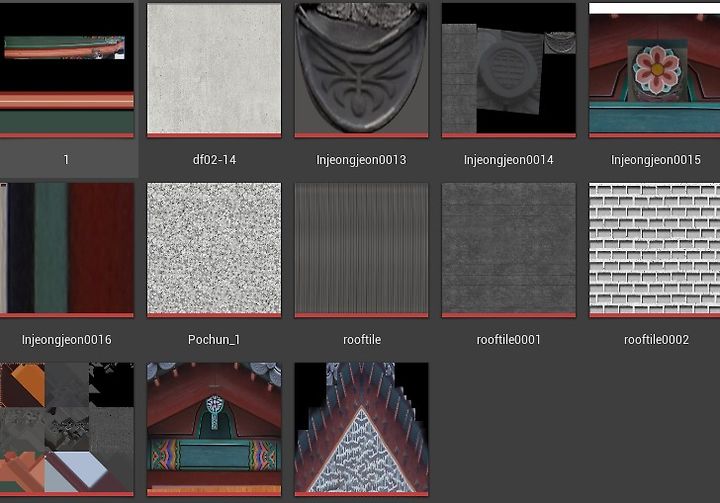Click the "Injeongjeon0016" asset name

[x=67, y=340]
